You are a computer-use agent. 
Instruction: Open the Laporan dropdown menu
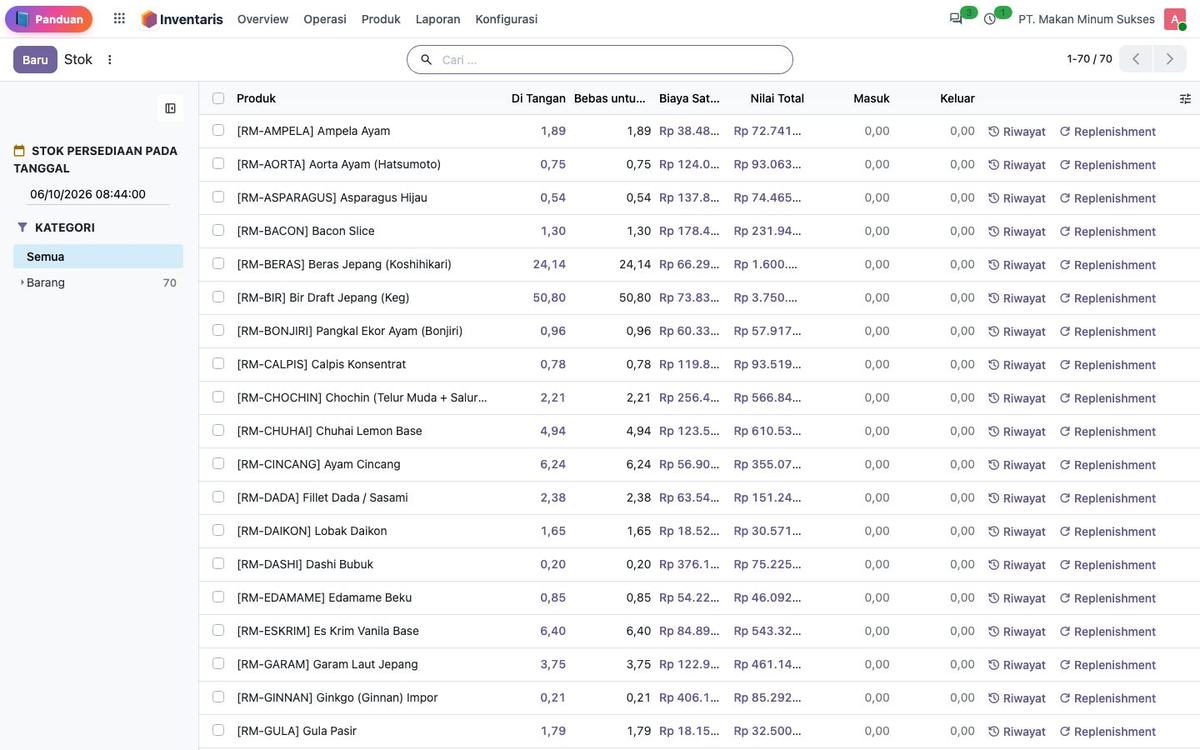438,19
